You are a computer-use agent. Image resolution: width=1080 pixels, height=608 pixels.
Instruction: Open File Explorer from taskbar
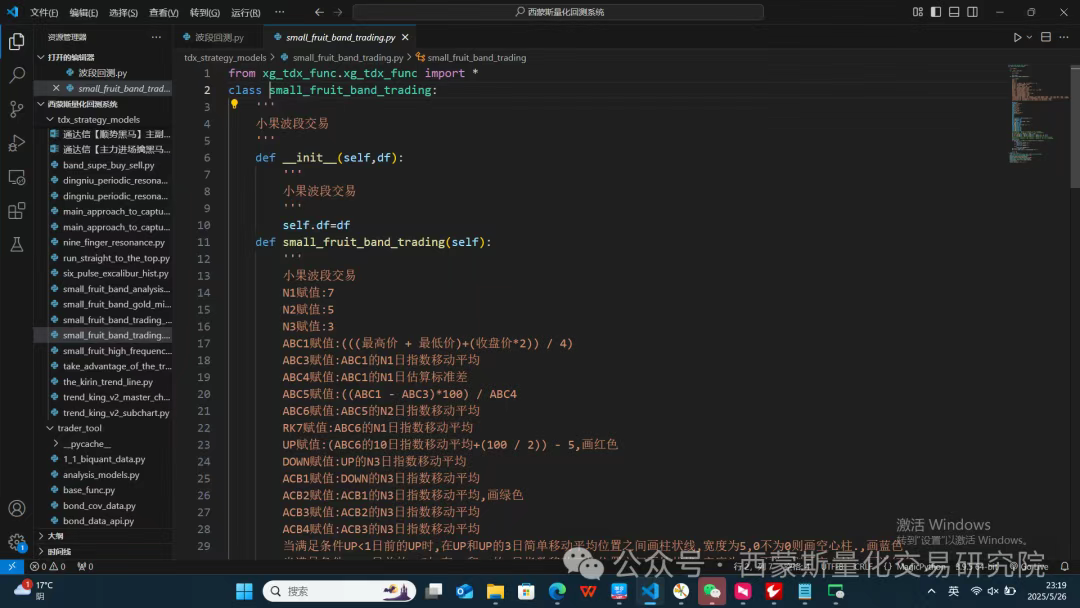[495, 591]
